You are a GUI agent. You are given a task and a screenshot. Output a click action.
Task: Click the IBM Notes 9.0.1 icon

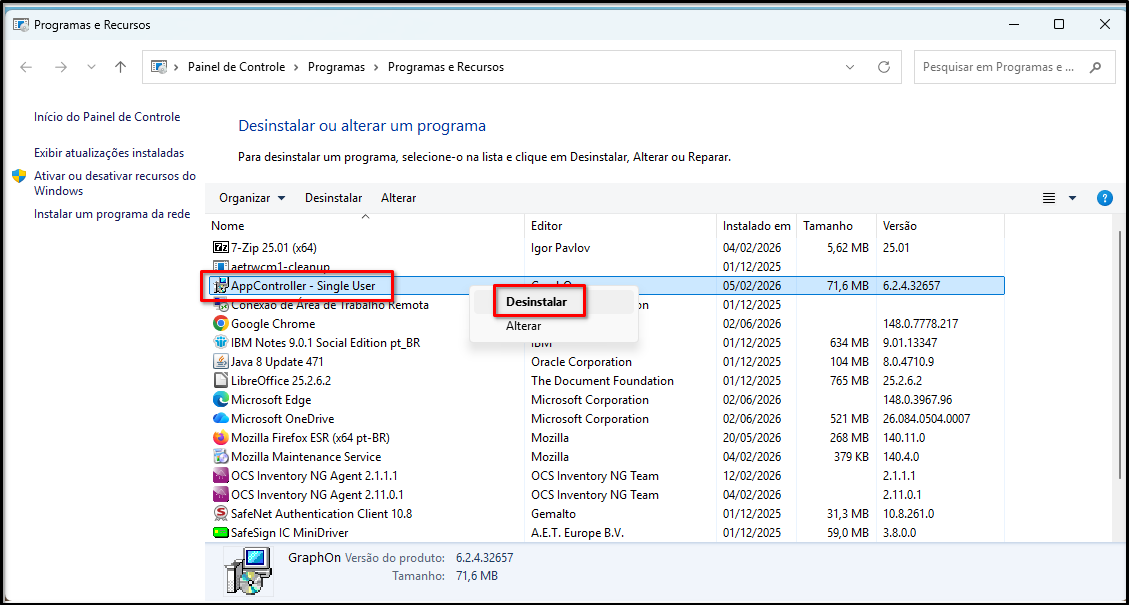[x=221, y=343]
